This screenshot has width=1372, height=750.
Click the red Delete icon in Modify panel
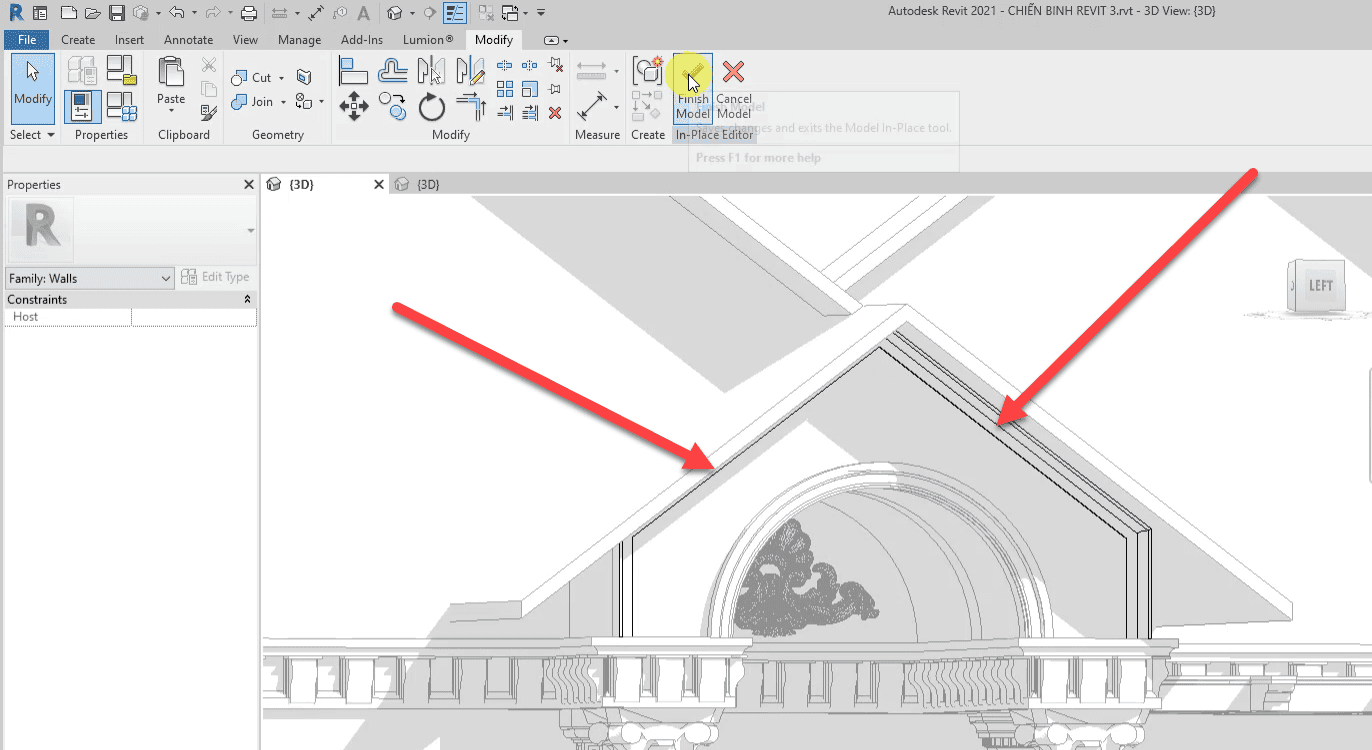point(555,112)
